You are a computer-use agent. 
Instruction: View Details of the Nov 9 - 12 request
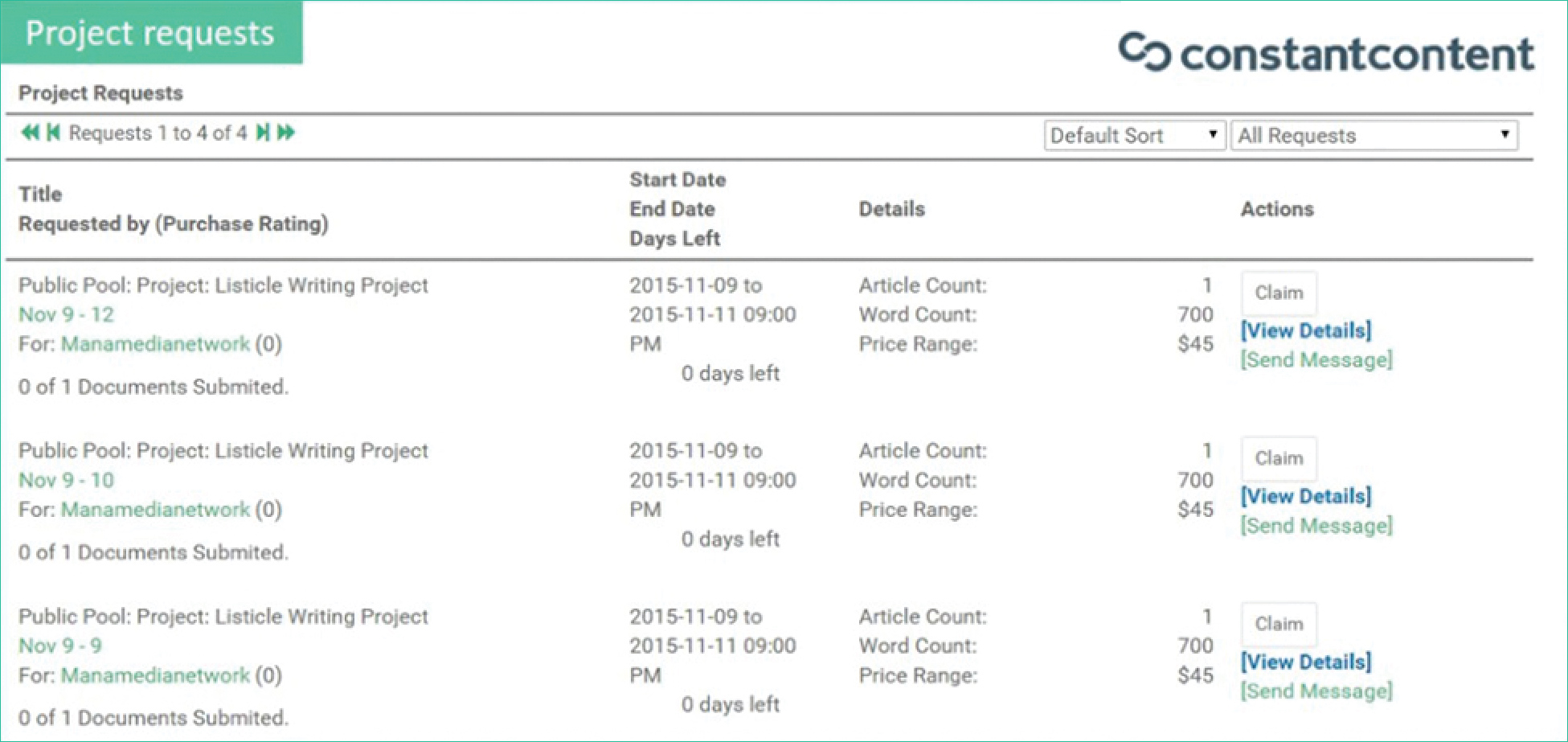pyautogui.click(x=1306, y=330)
